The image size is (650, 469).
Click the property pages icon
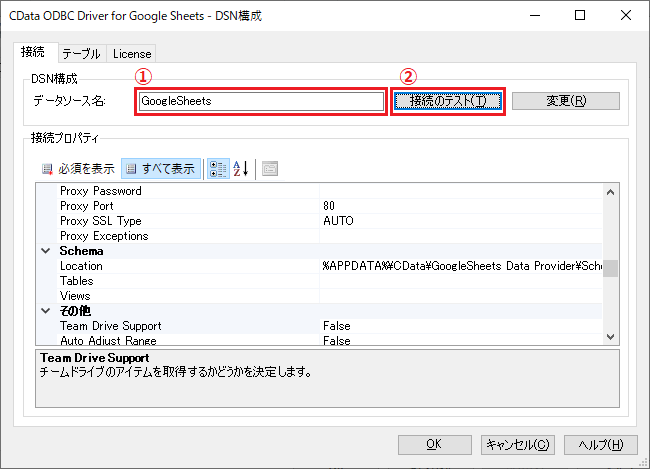click(x=270, y=169)
